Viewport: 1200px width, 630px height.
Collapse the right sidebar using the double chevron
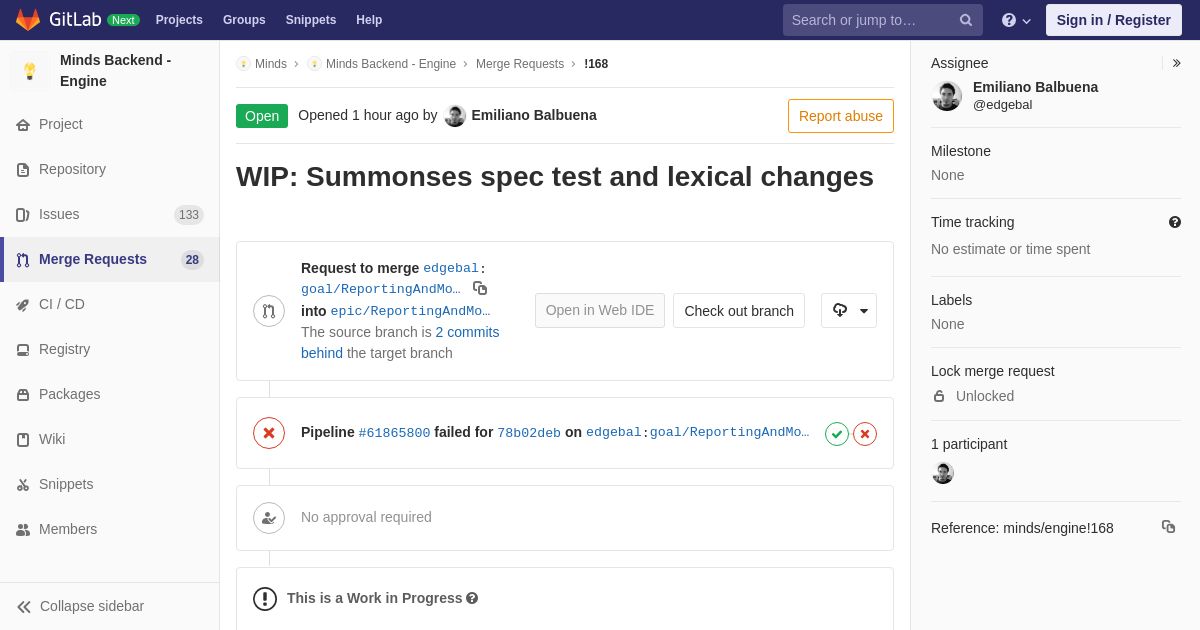tap(1176, 63)
